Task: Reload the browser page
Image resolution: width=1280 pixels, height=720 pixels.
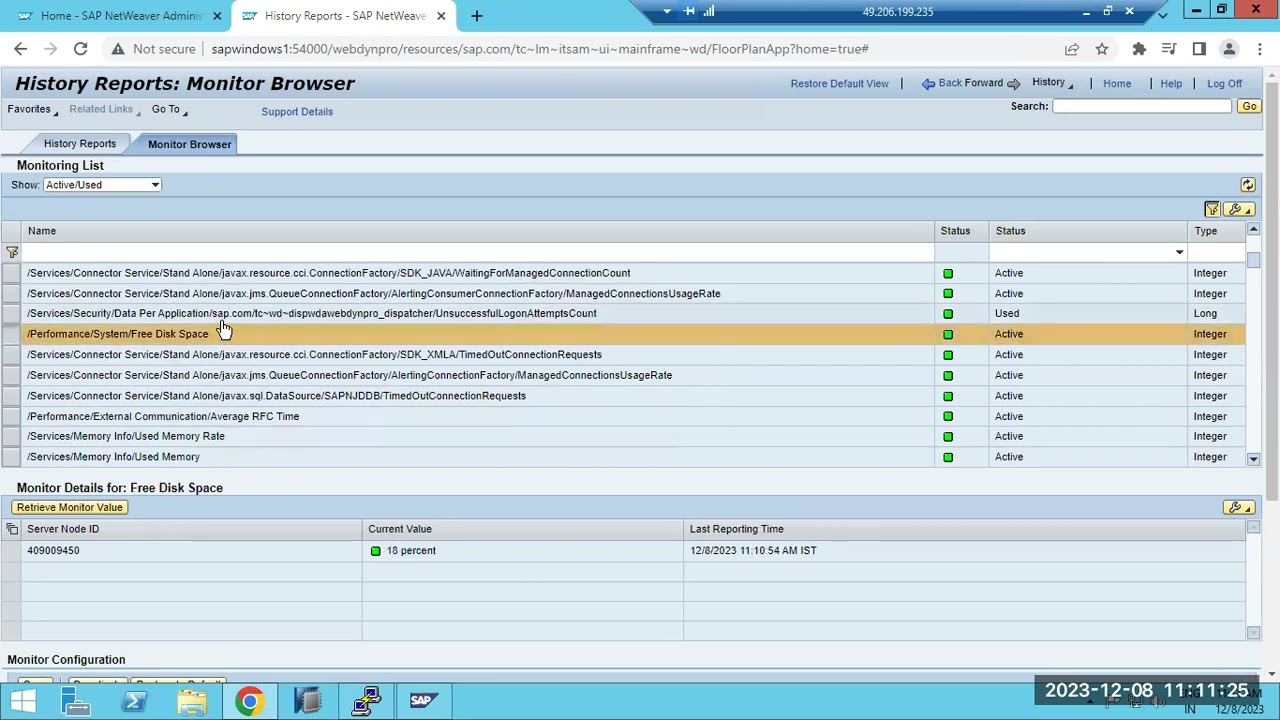Action: [x=80, y=49]
